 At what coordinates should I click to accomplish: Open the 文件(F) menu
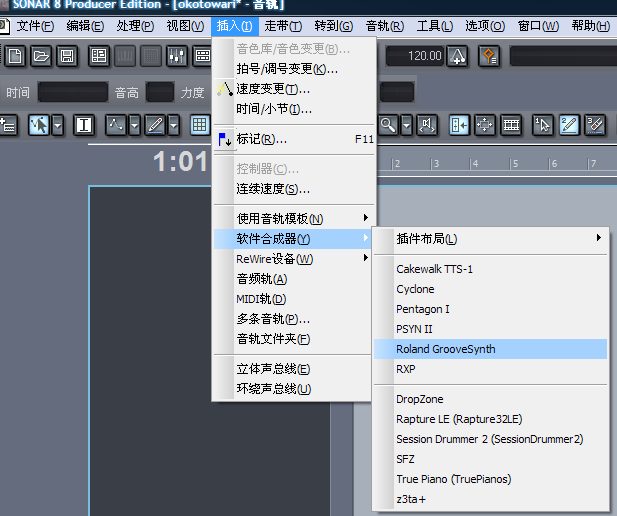tap(35, 26)
